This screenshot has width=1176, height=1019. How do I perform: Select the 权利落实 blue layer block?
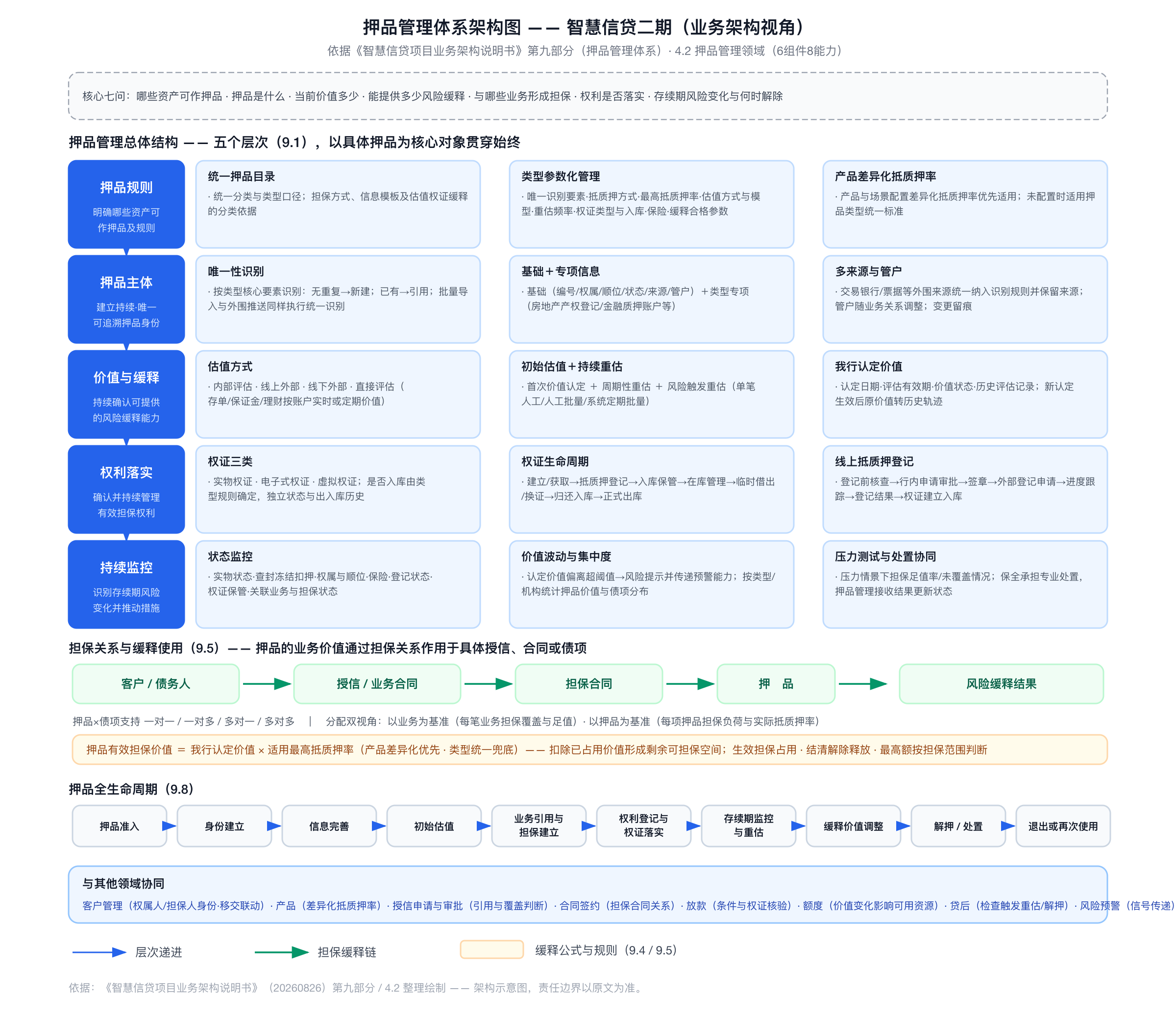(126, 489)
